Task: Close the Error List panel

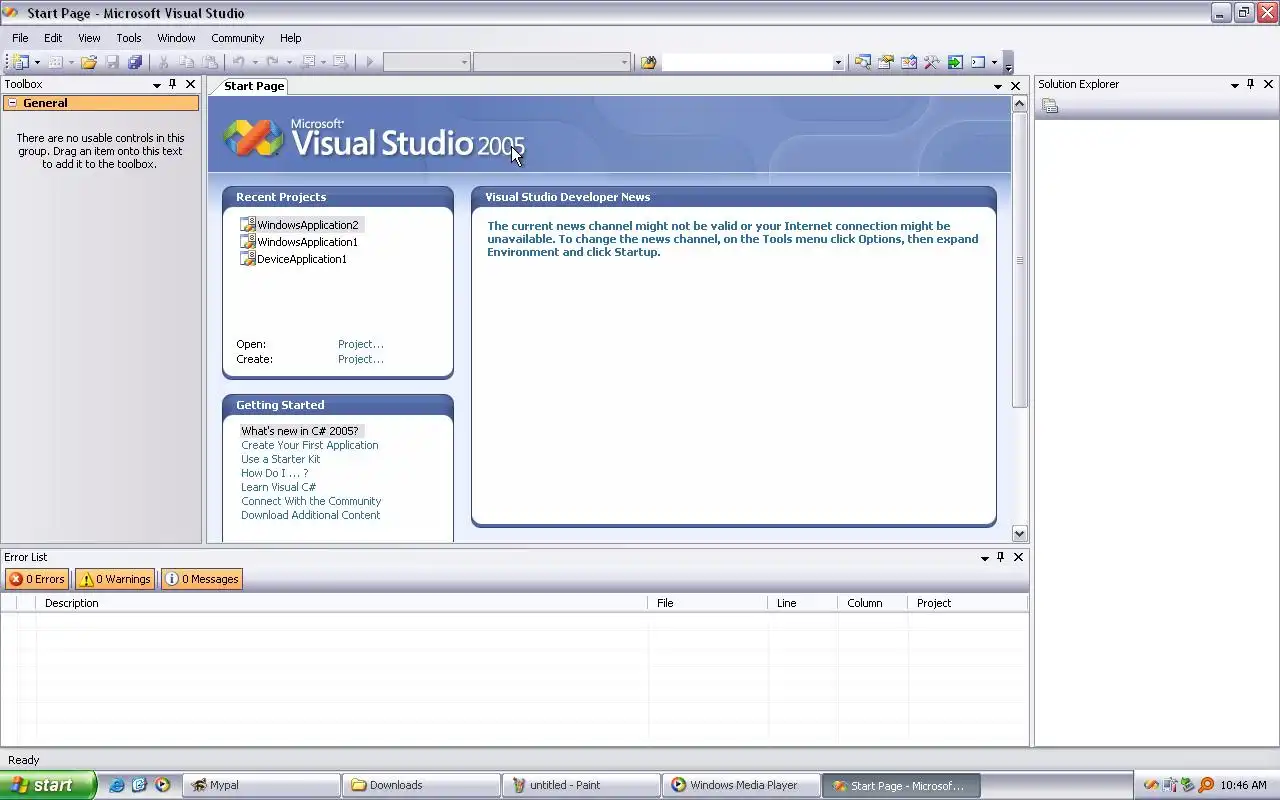Action: (x=1018, y=557)
